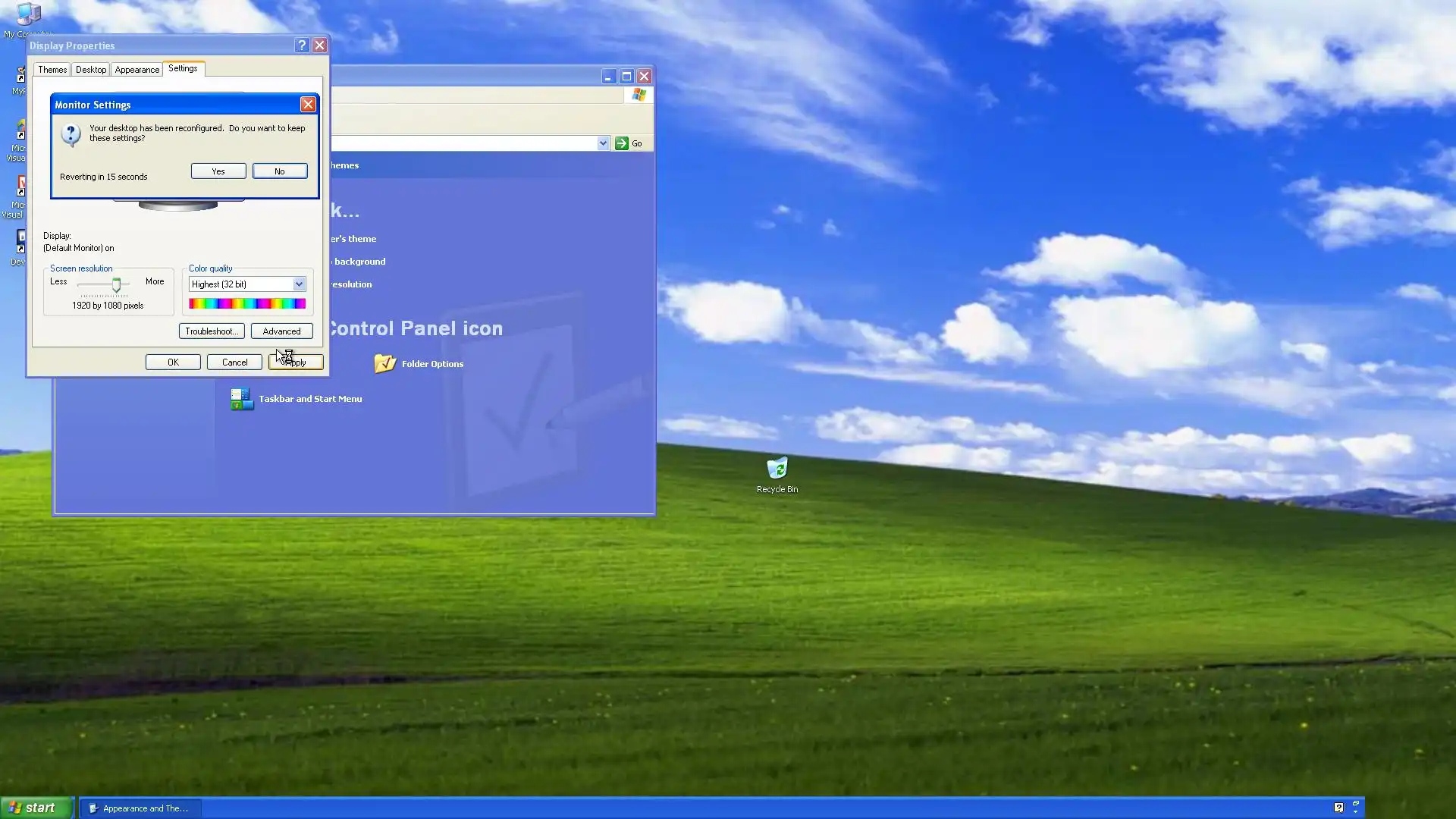Click the Screen resolution slider thumb

[116, 285]
